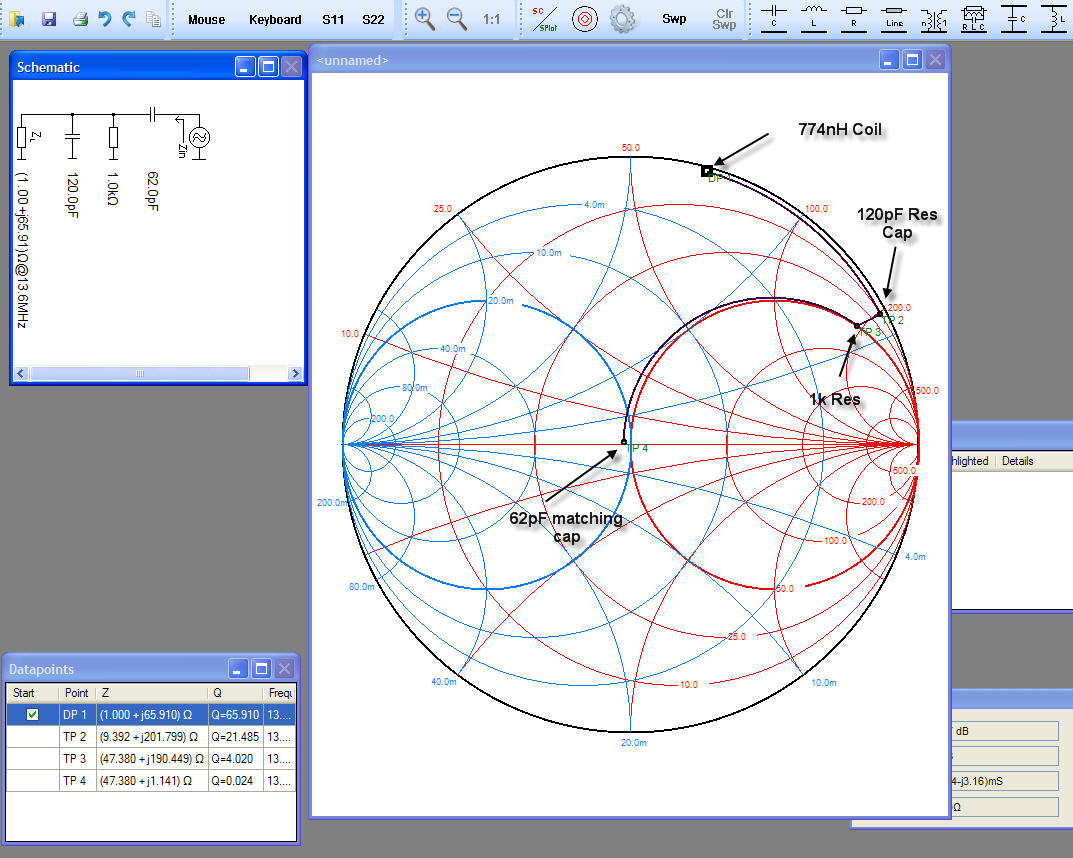Save the project with the floppy icon
This screenshot has width=1073, height=858.
click(49, 19)
